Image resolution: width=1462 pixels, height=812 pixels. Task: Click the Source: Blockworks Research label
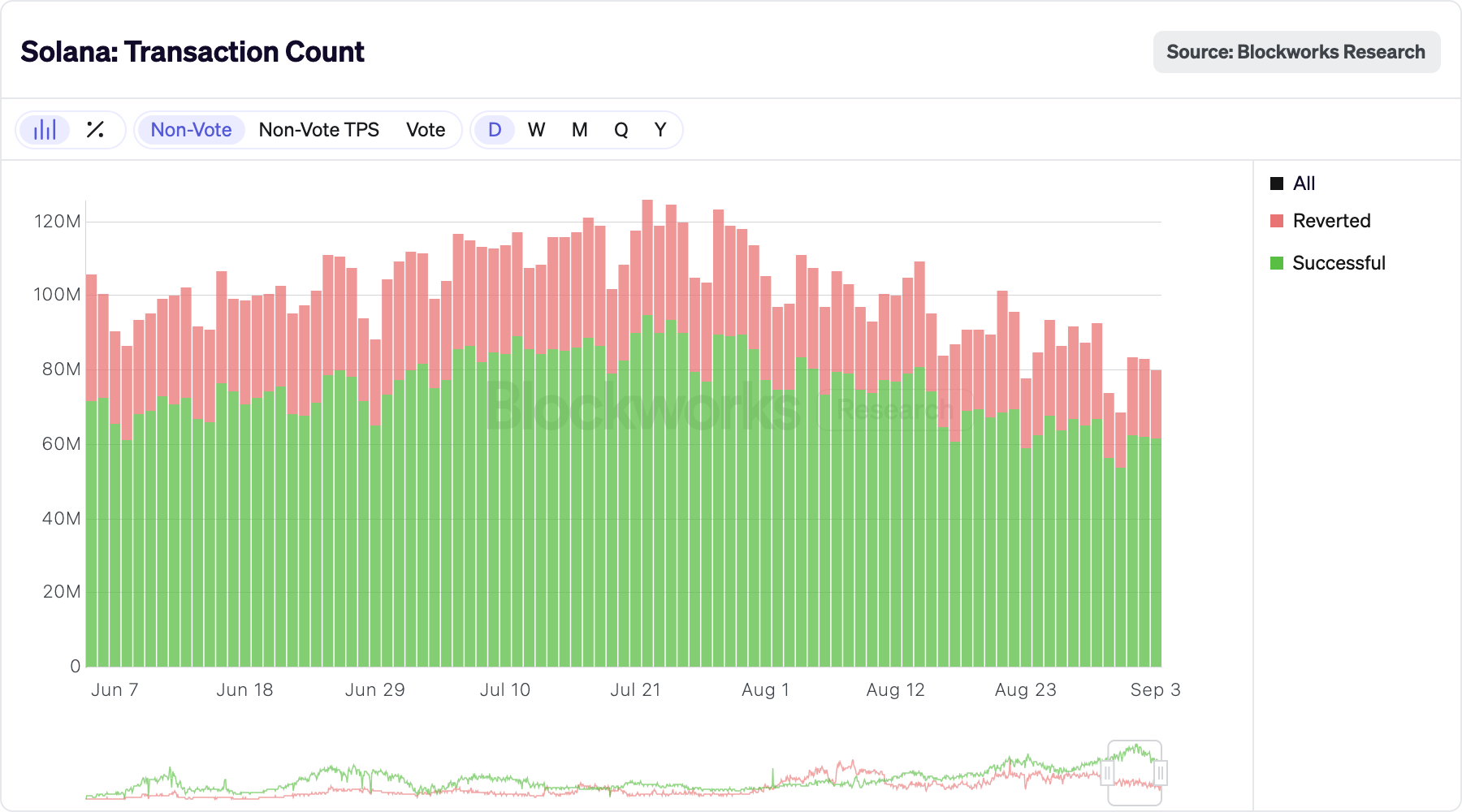coord(1295,51)
